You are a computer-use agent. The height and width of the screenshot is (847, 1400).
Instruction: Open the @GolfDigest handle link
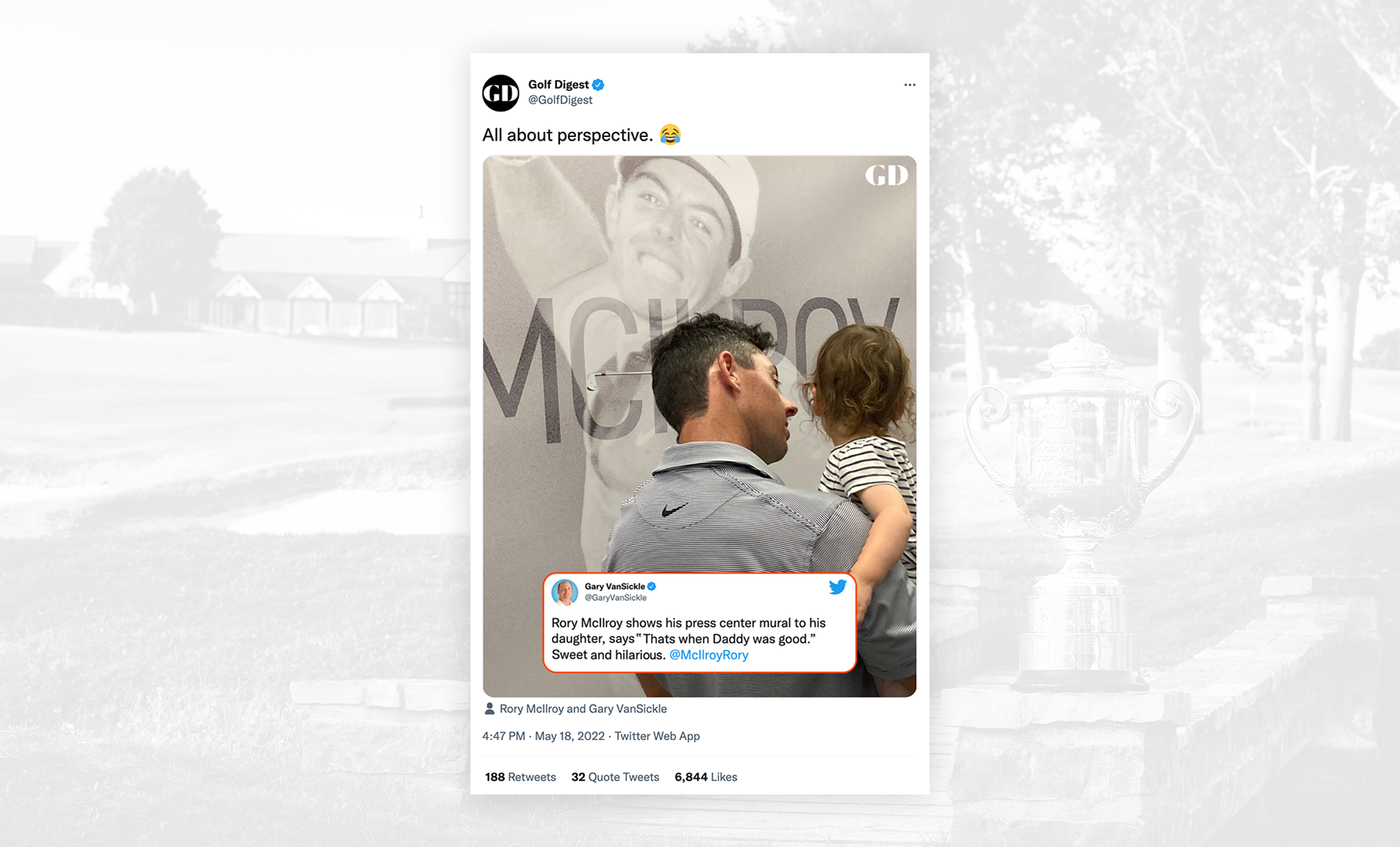coord(560,100)
